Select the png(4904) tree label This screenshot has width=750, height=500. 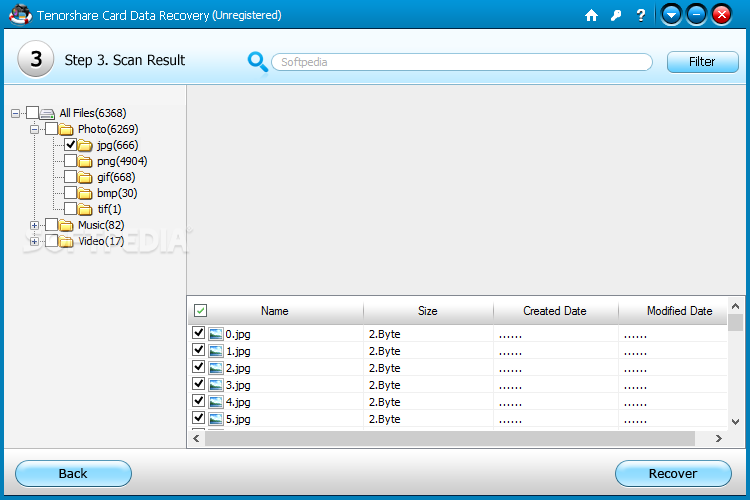tap(122, 161)
